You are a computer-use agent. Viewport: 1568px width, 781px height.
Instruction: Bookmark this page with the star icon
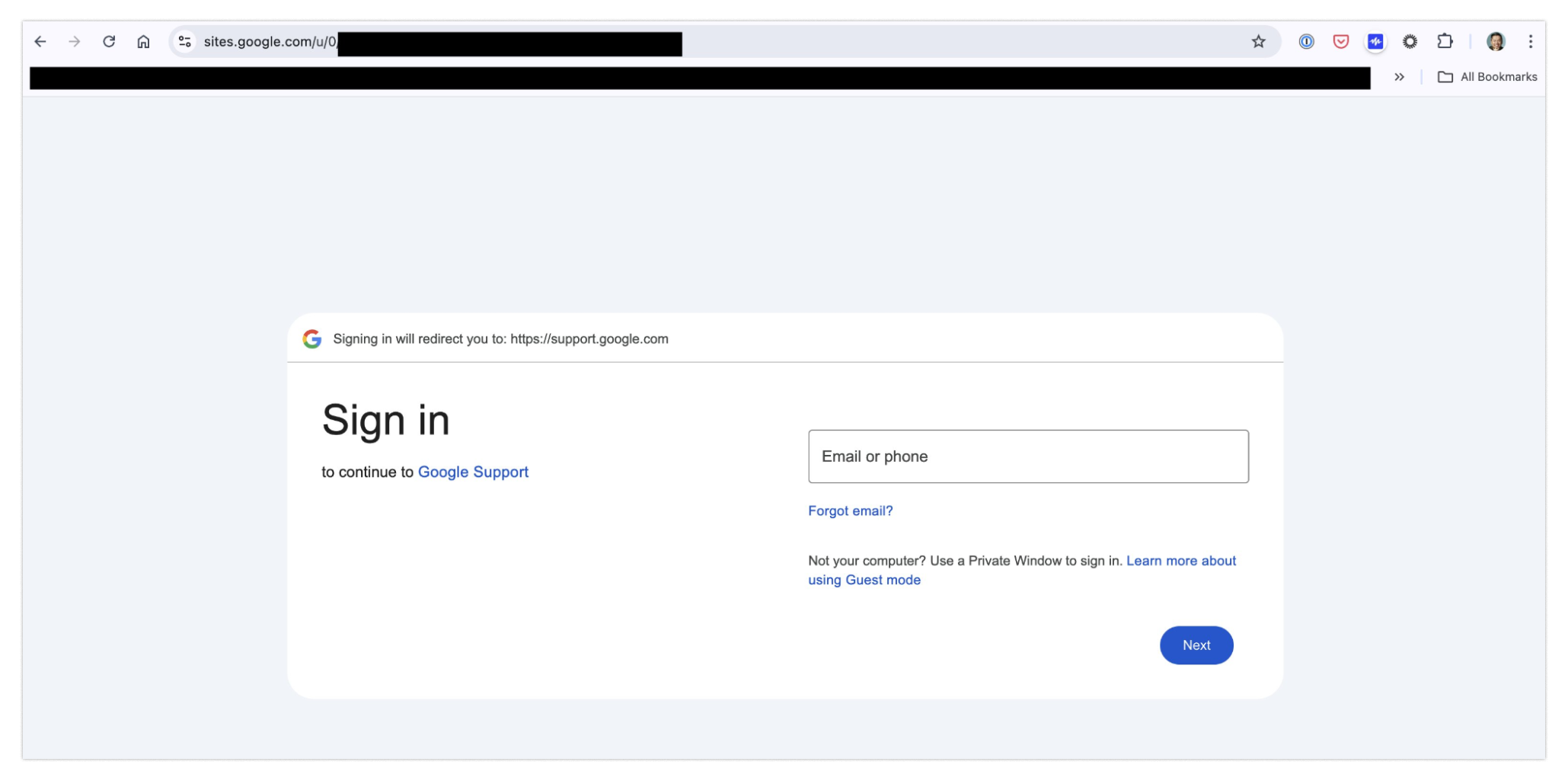tap(1258, 42)
